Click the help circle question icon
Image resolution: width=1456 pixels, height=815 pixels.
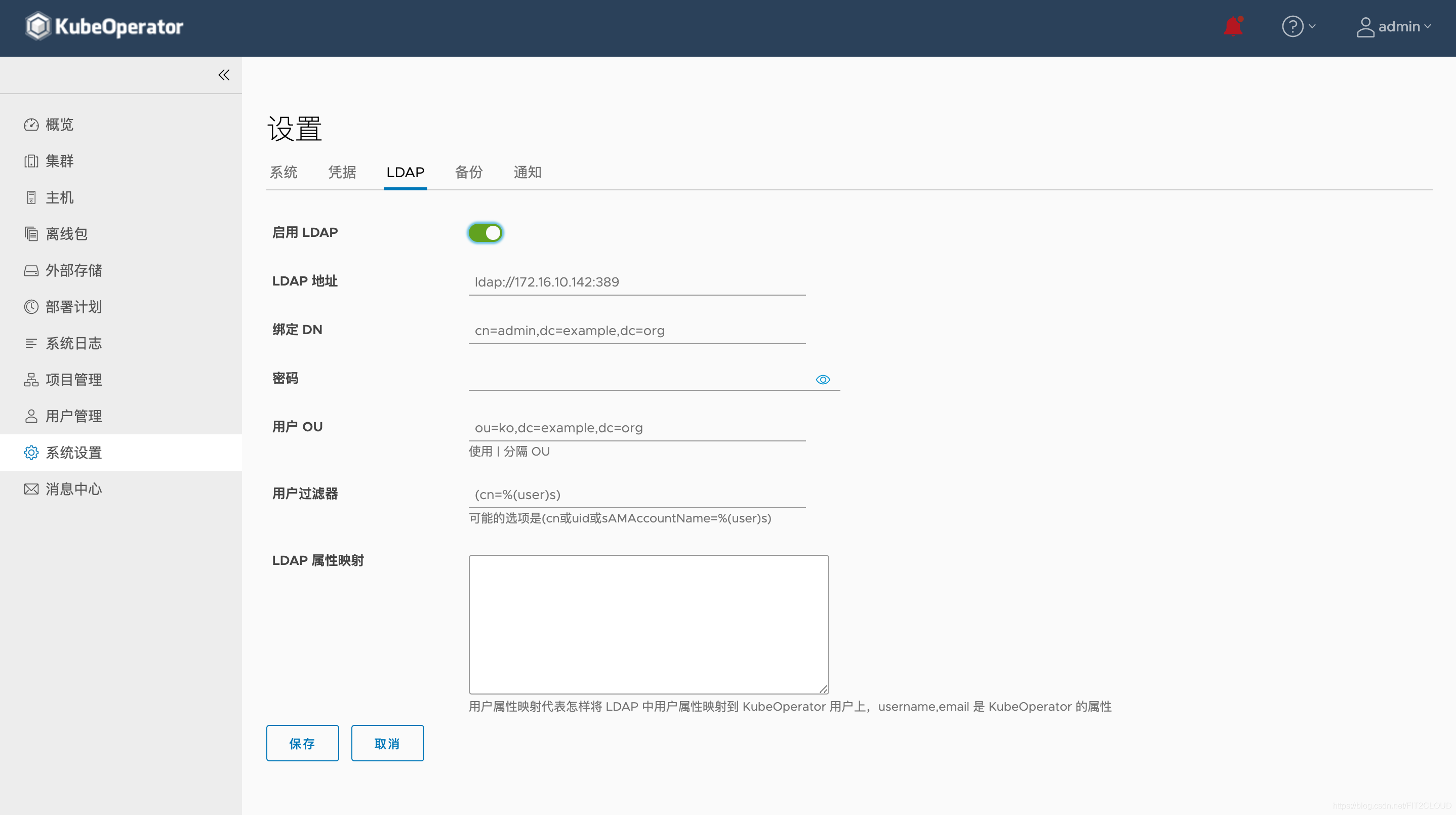(x=1292, y=26)
